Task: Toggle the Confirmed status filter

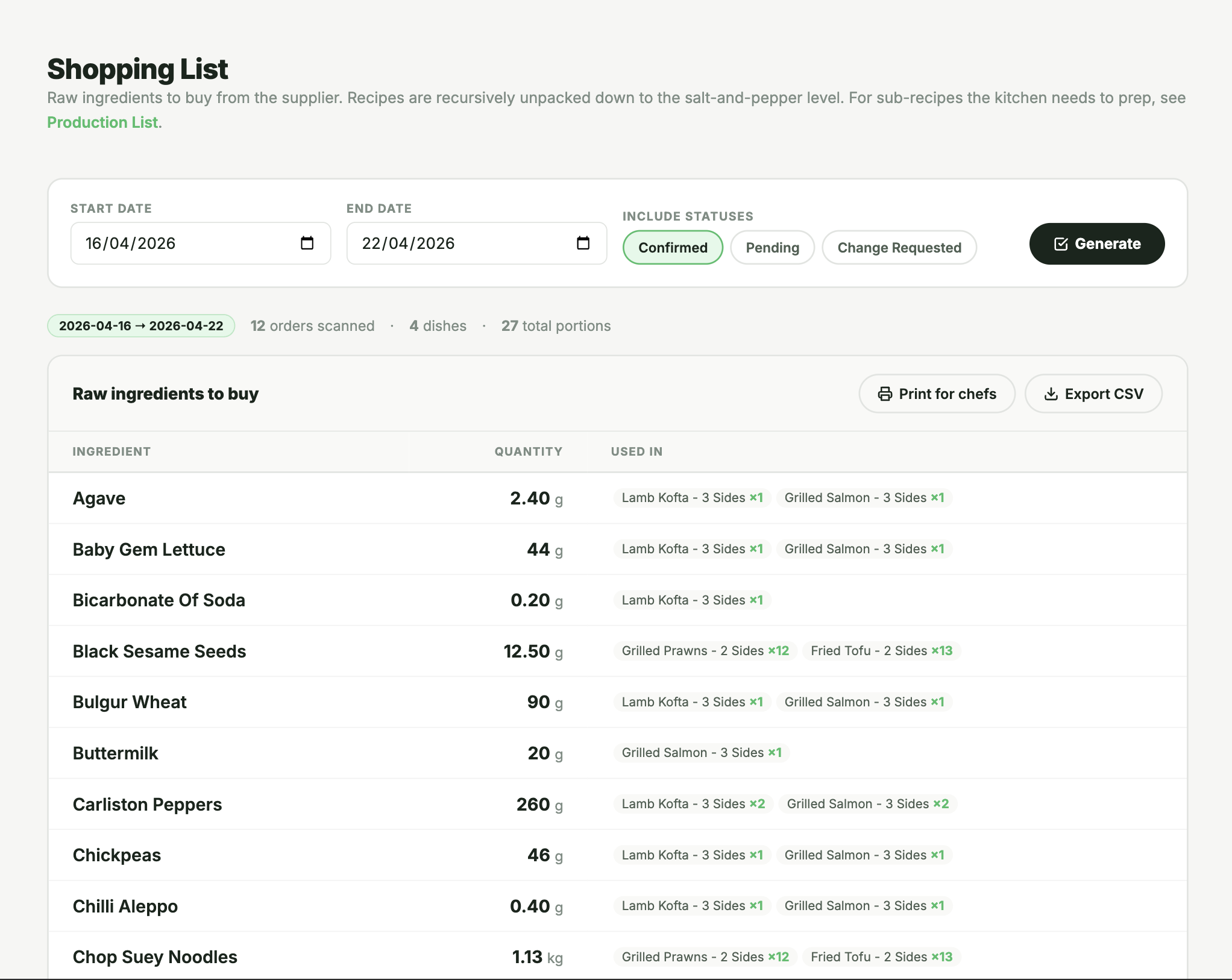Action: click(x=672, y=248)
